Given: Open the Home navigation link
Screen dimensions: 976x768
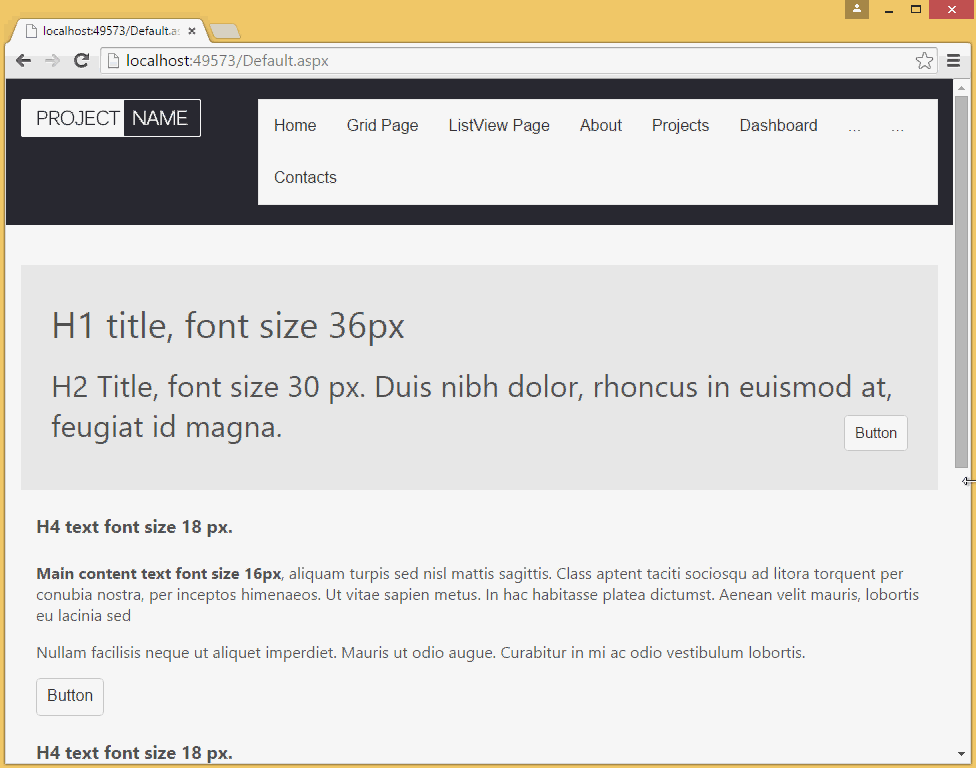Looking at the screenshot, I should (294, 125).
